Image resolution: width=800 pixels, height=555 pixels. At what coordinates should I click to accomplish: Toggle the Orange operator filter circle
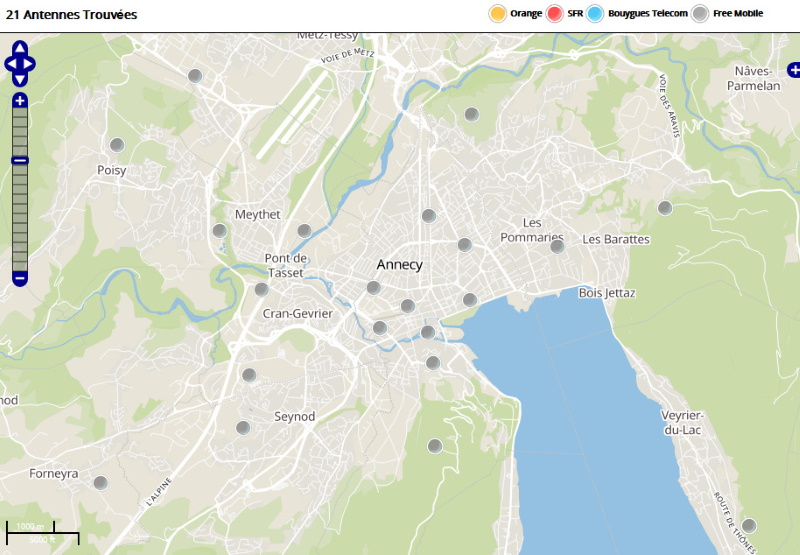[496, 14]
